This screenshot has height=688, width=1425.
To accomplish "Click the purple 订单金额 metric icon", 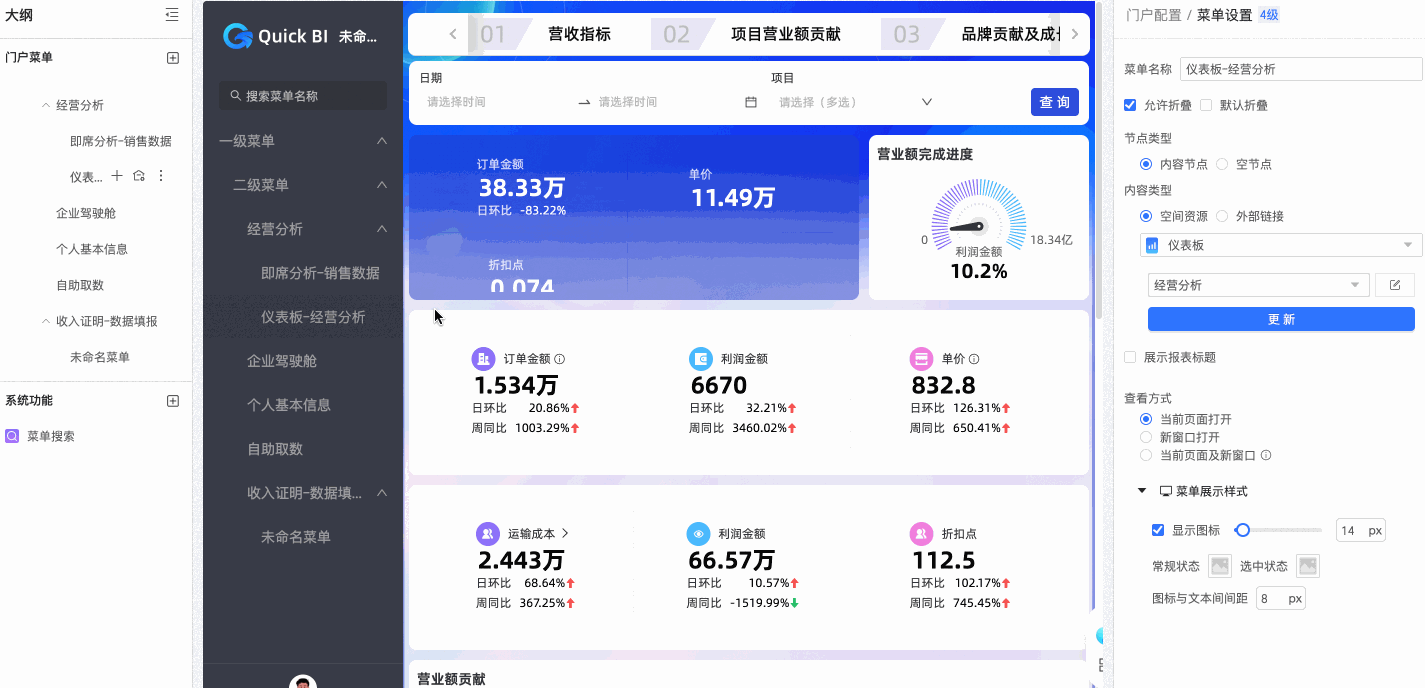I will 483,359.
